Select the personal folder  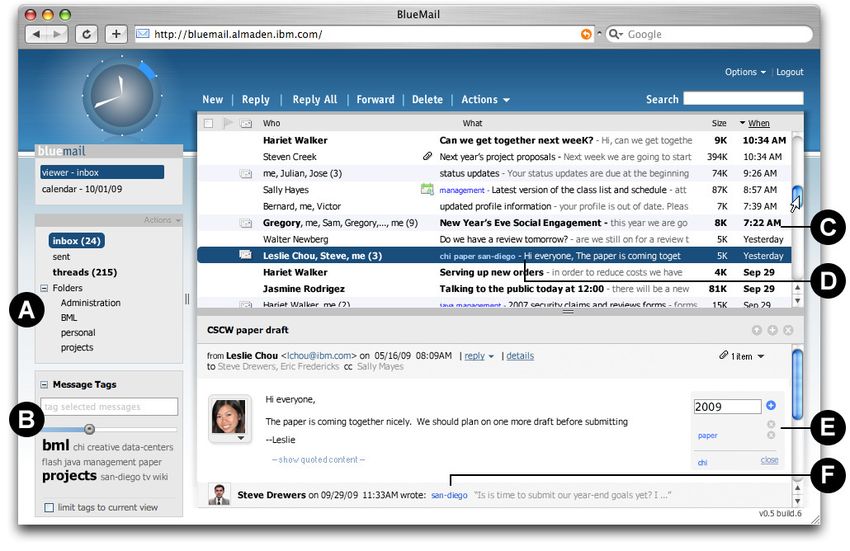(x=78, y=333)
